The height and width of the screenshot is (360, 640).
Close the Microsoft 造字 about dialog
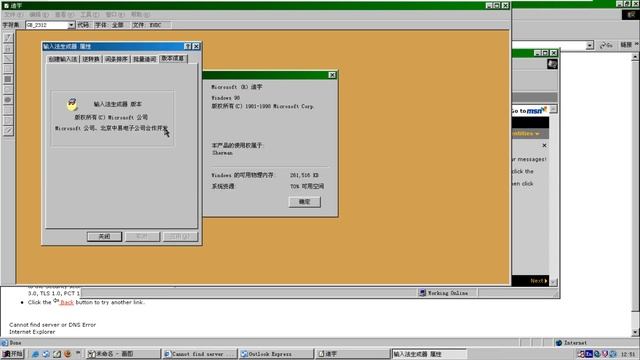tap(332, 75)
